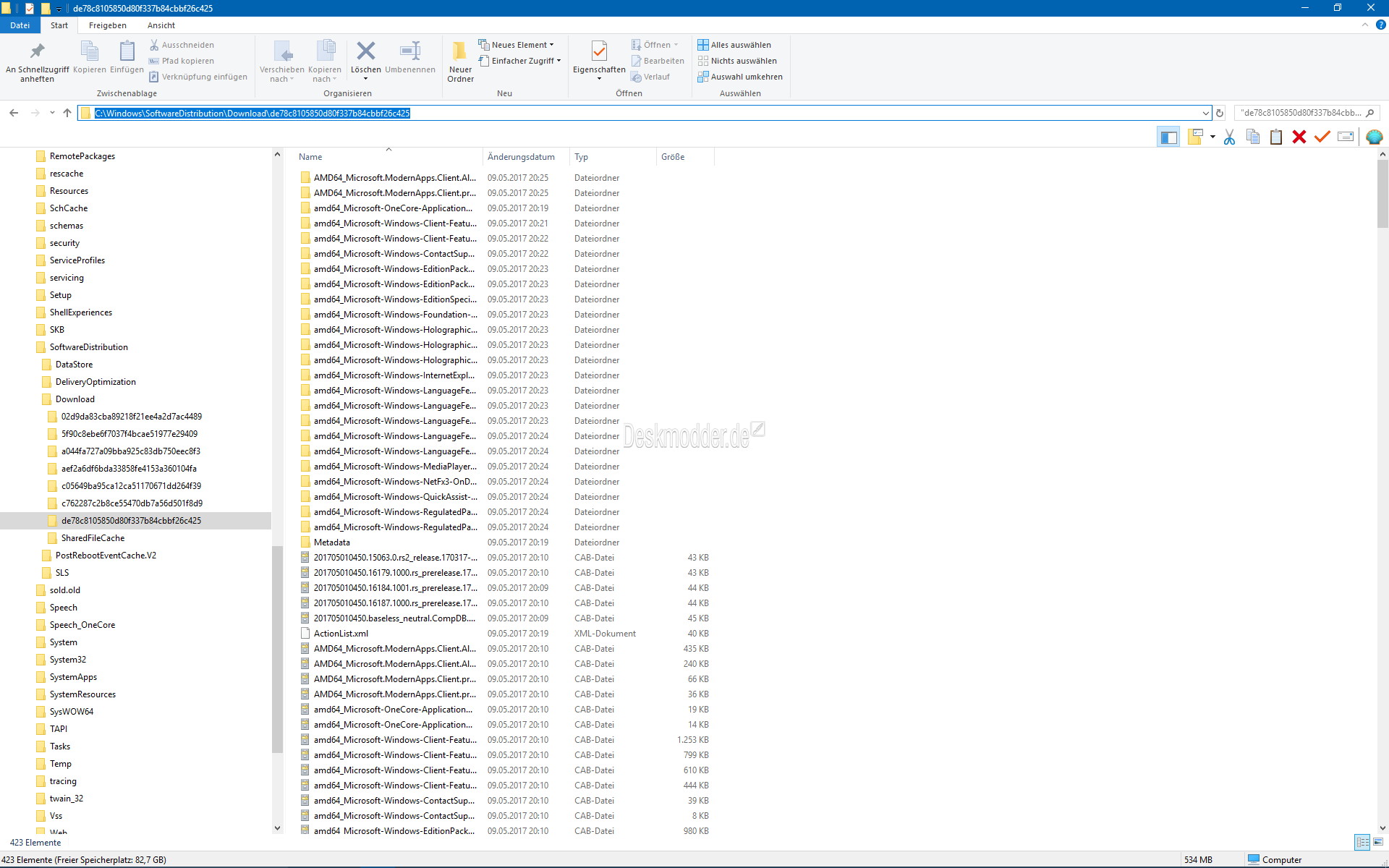The width and height of the screenshot is (1389, 868).
Task: Click the copy pages toolbar icon
Action: click(x=1253, y=137)
